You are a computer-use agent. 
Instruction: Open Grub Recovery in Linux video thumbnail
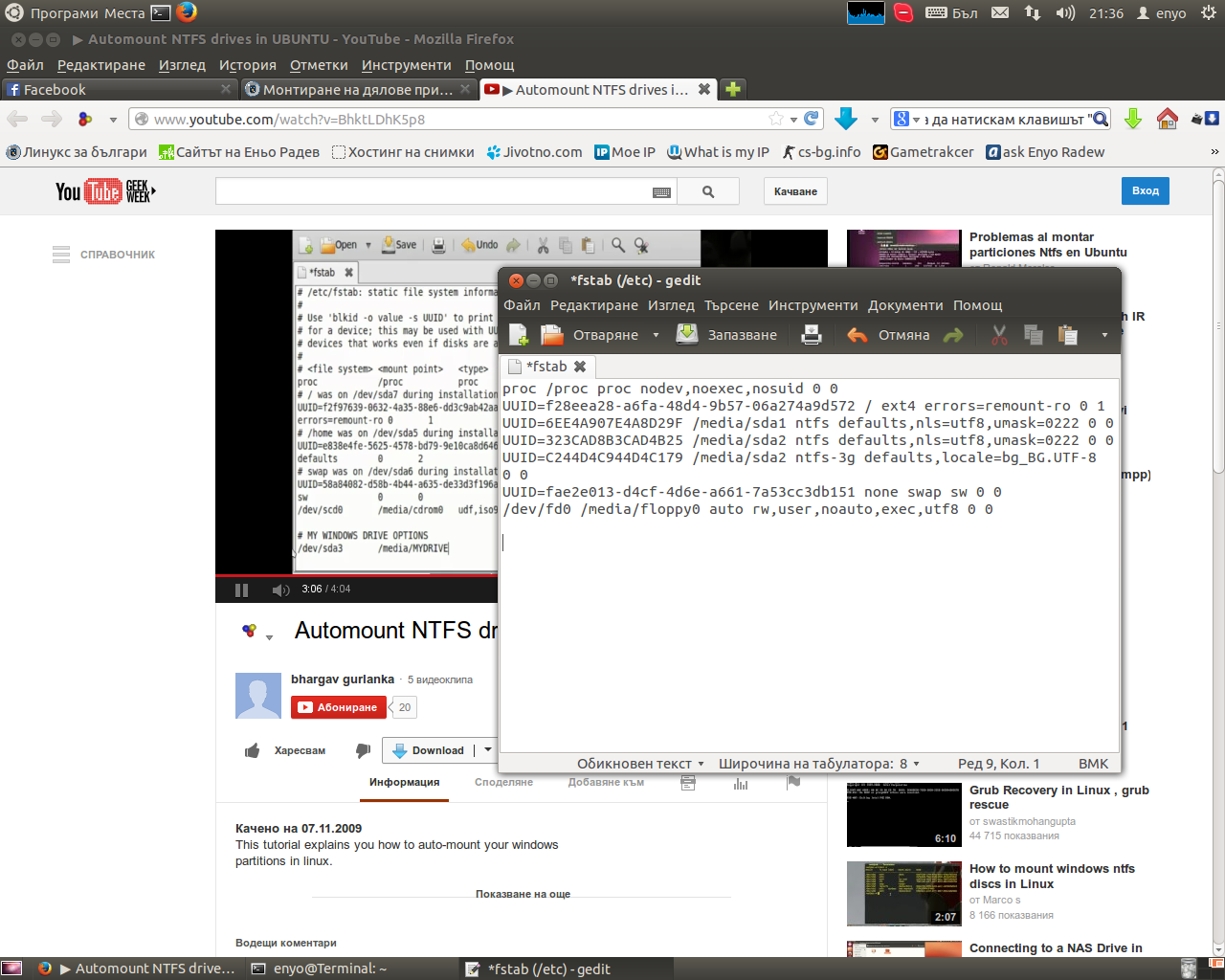tap(903, 814)
